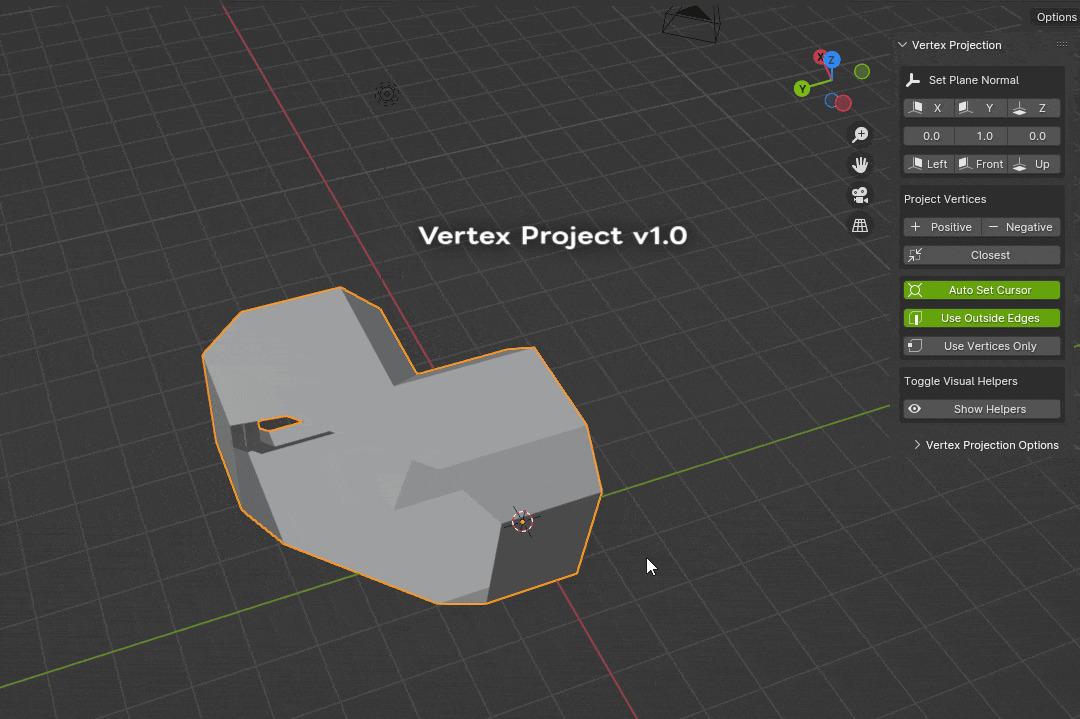Viewport: 1080px width, 719px height.
Task: Click the zoom view magnifier icon
Action: (x=860, y=134)
